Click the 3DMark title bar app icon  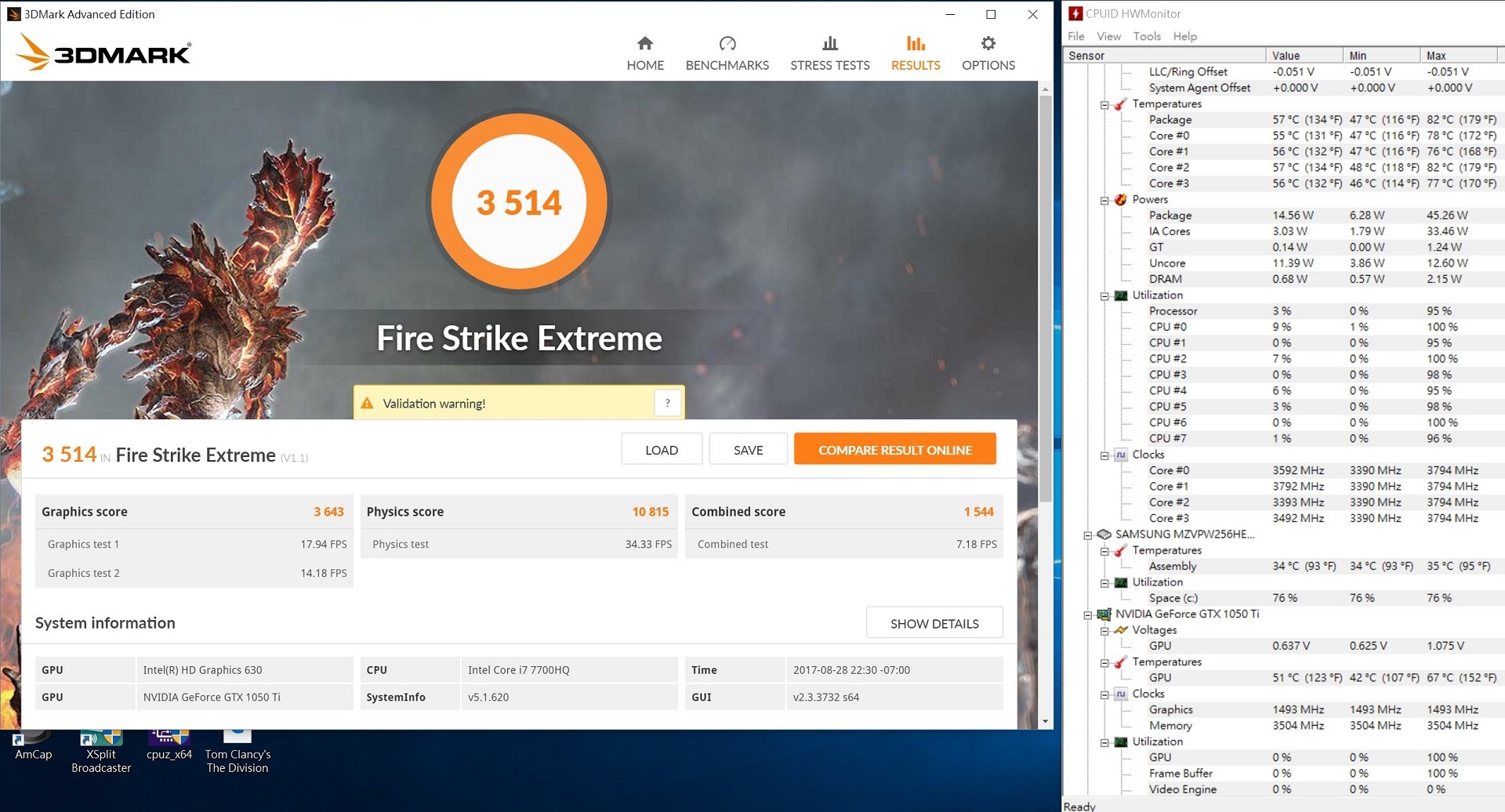pos(13,14)
